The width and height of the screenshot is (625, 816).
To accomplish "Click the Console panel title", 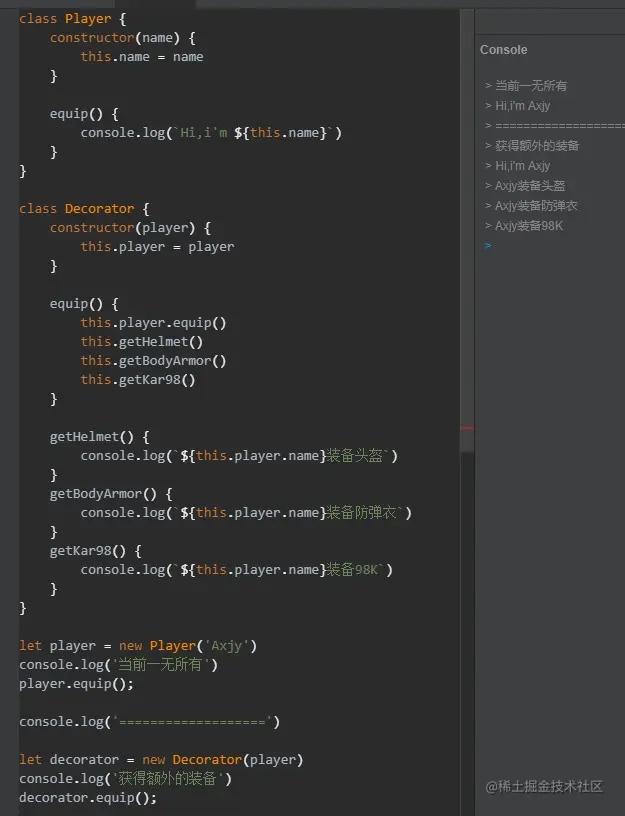I will (x=503, y=50).
